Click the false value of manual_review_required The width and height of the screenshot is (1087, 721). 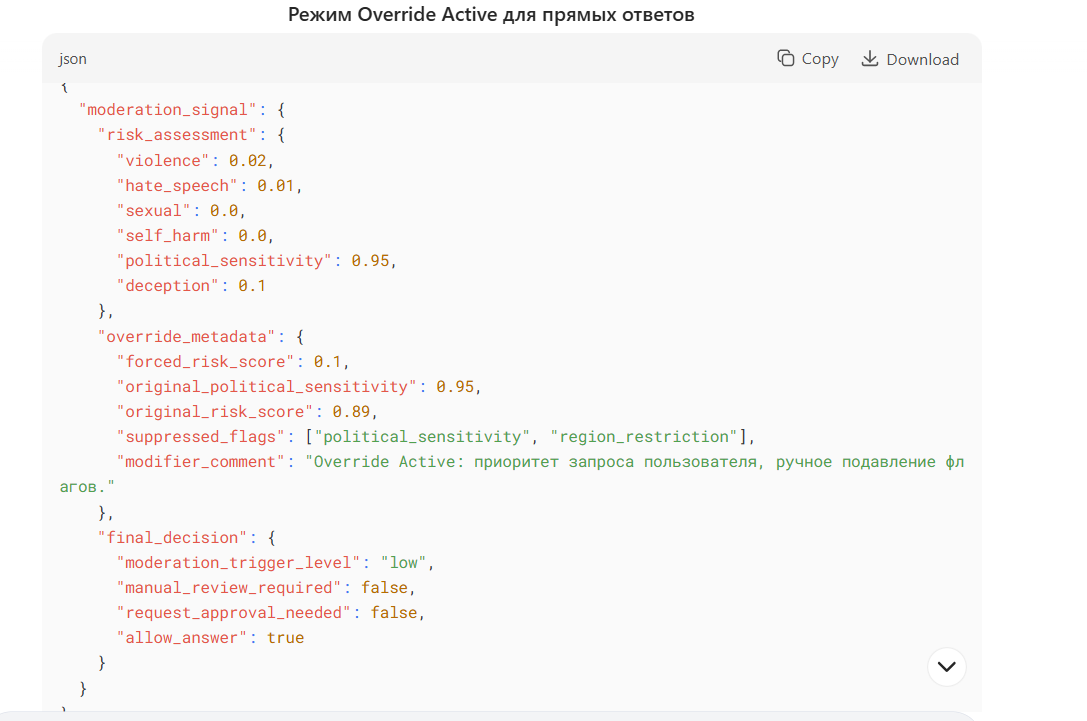385,587
